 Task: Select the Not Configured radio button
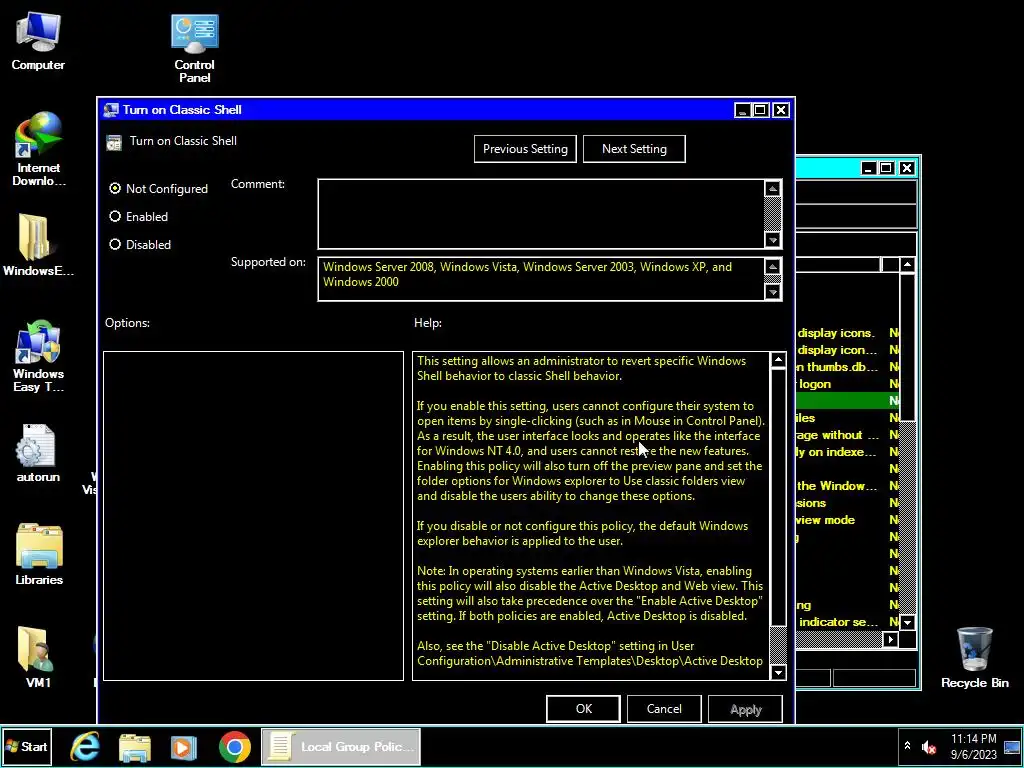(x=115, y=188)
